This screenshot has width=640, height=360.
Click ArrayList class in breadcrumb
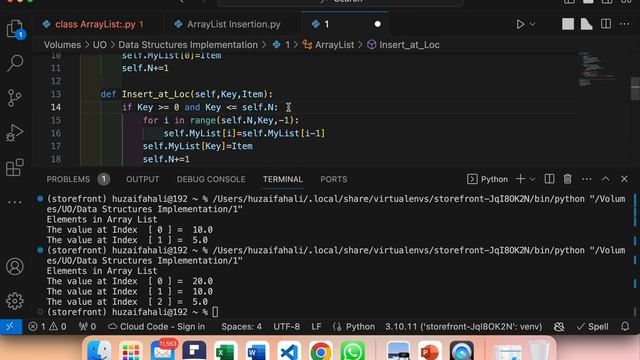click(x=334, y=45)
